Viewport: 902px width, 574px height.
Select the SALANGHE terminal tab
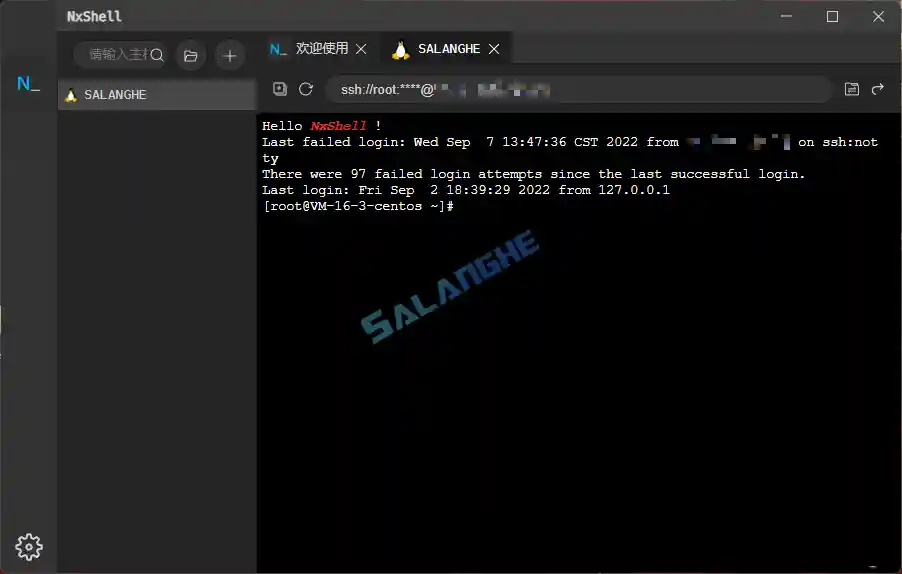coord(446,48)
